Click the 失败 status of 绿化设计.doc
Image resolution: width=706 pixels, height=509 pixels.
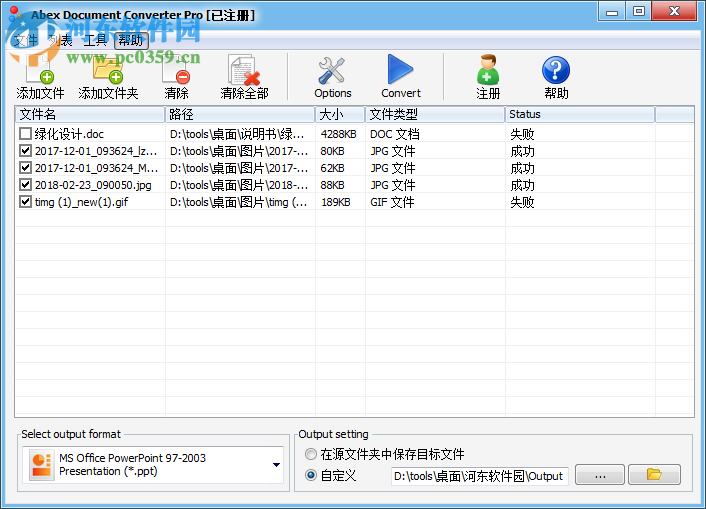click(x=522, y=134)
